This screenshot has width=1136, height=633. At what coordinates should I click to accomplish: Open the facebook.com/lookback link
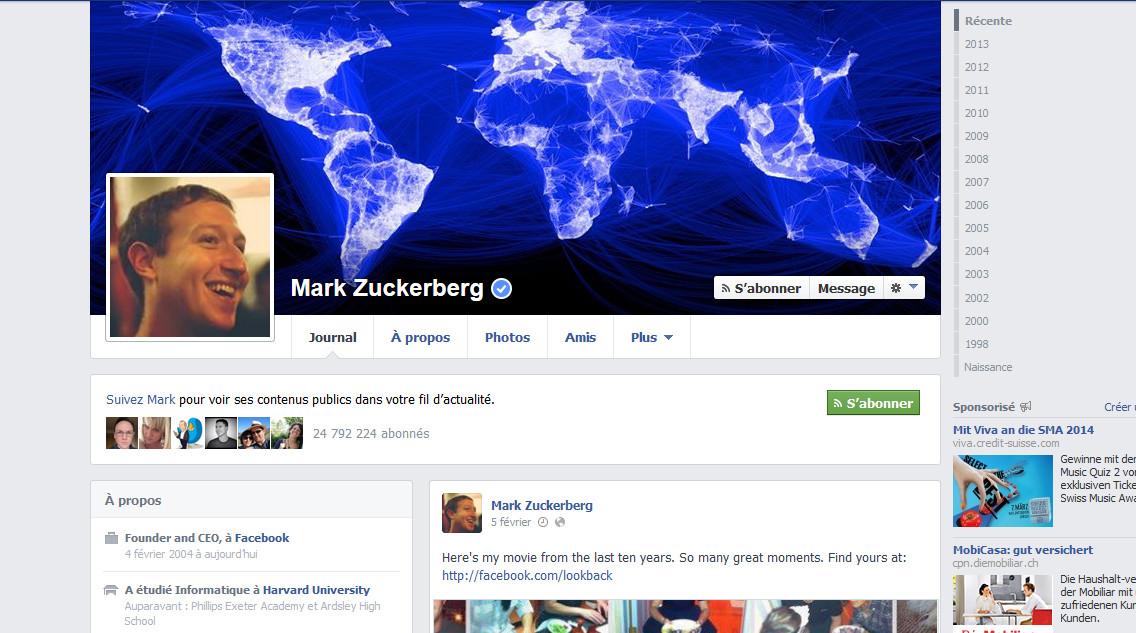527,576
